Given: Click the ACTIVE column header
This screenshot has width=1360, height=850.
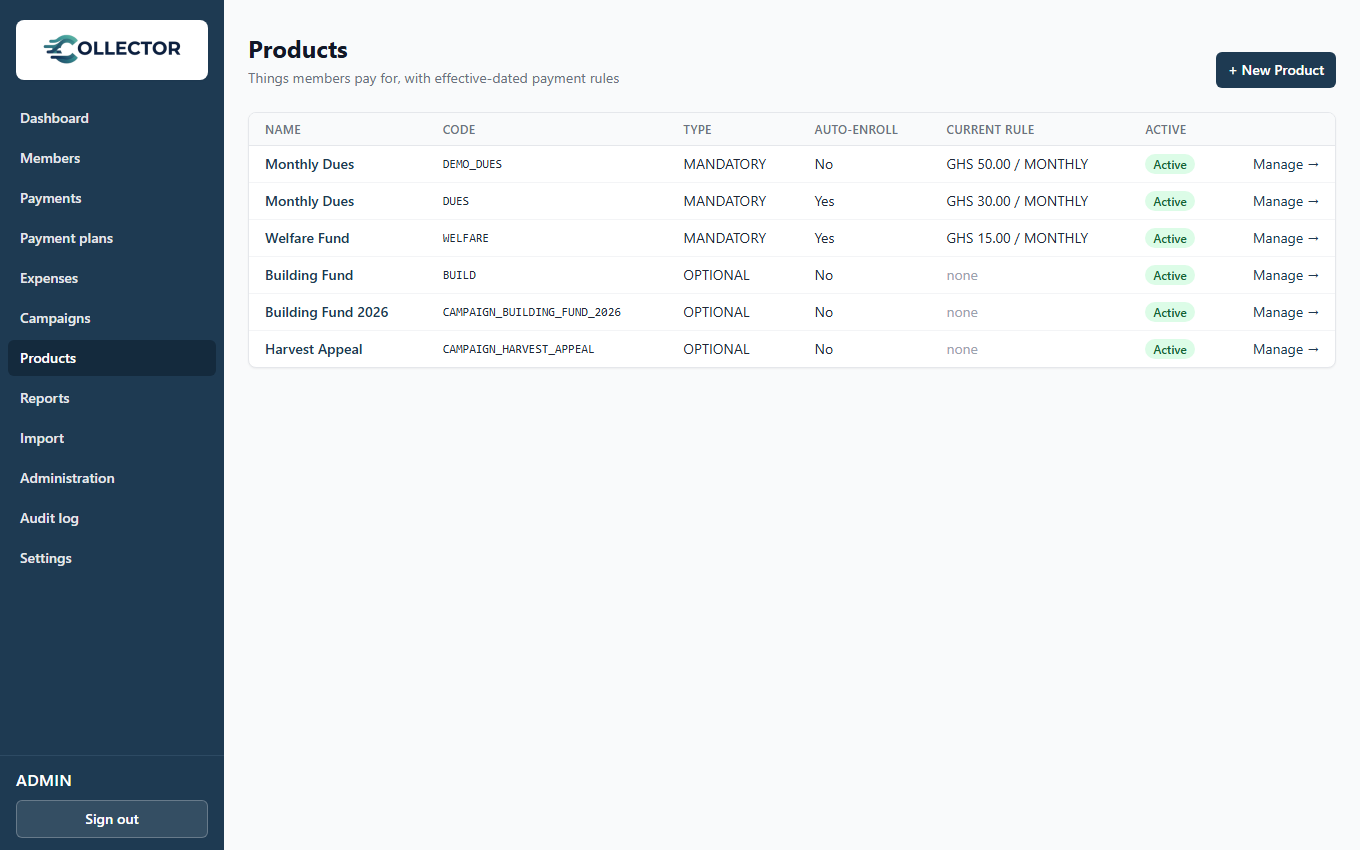Looking at the screenshot, I should click(1166, 130).
